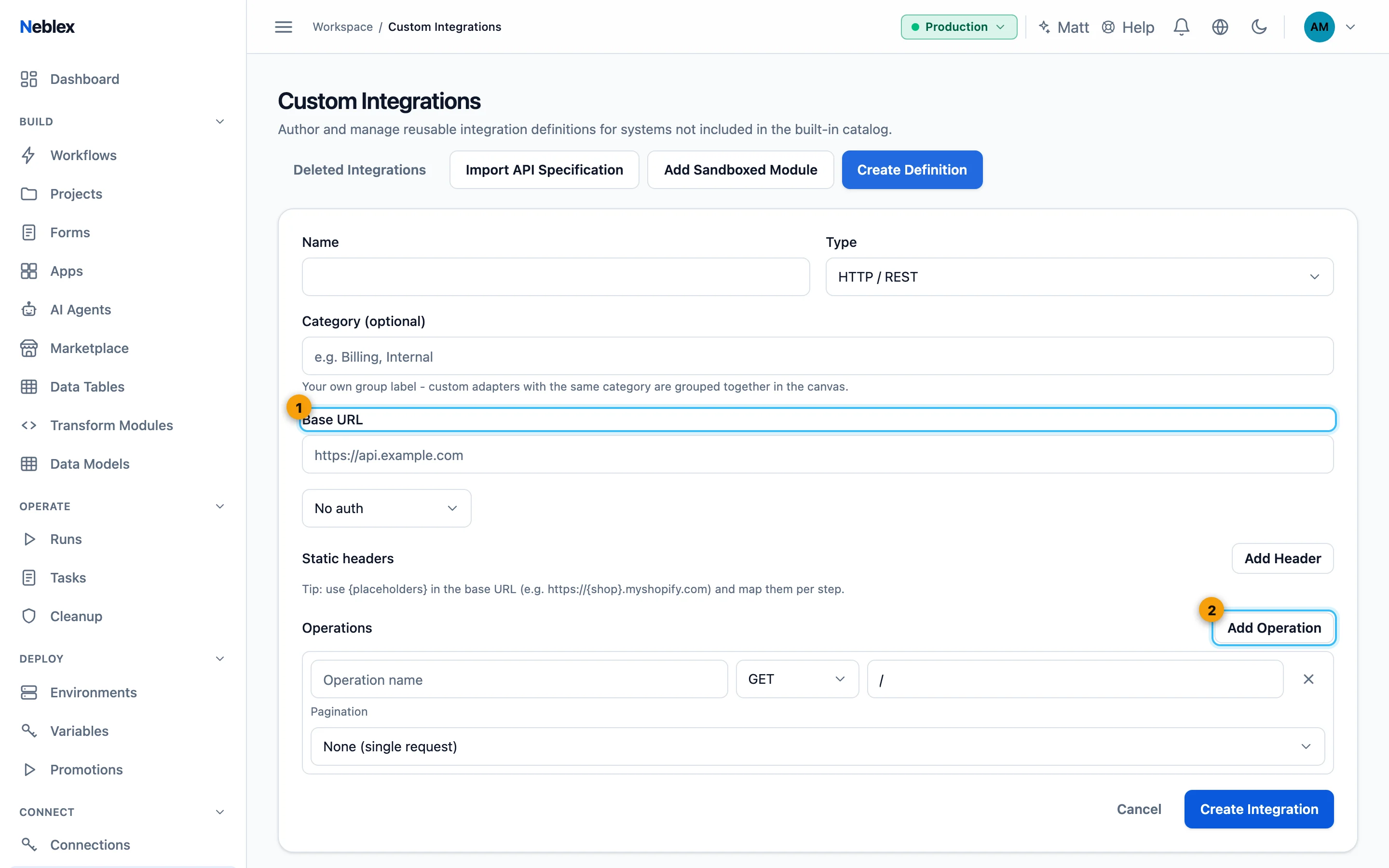Image resolution: width=1389 pixels, height=868 pixels.
Task: Click the Apps grid icon
Action: pos(29,271)
